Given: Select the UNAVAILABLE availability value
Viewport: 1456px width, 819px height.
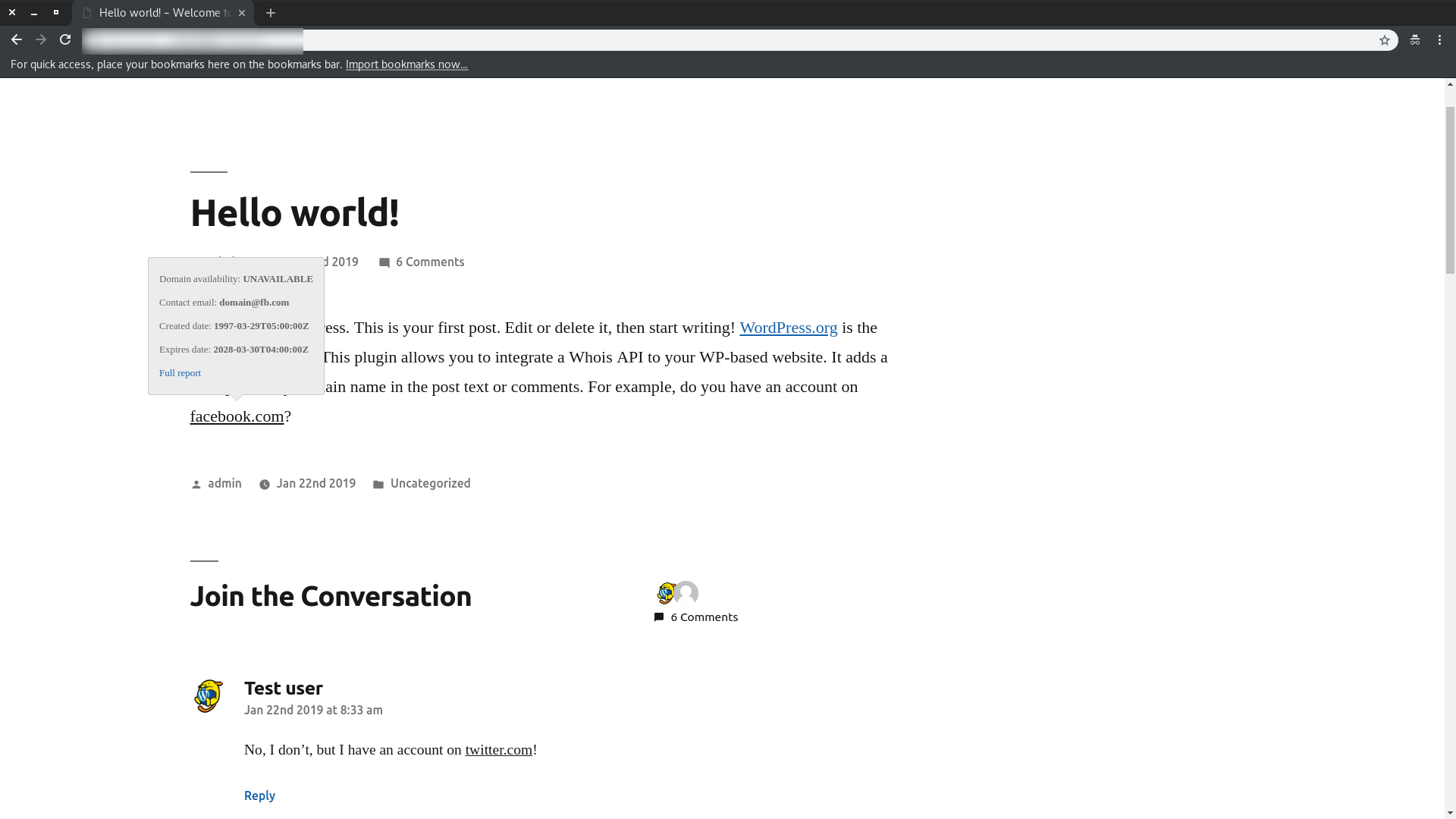Looking at the screenshot, I should (278, 279).
